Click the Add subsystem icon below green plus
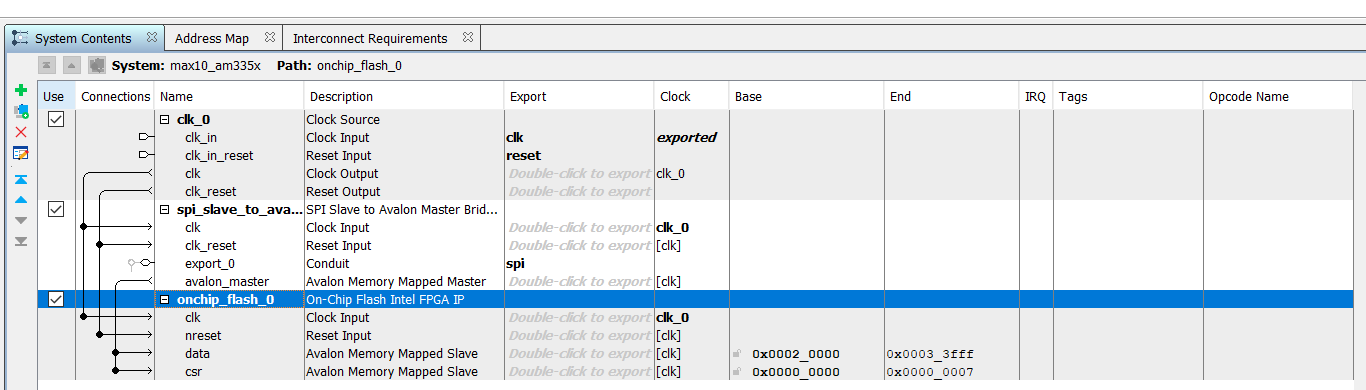1366x390 pixels. 21,110
